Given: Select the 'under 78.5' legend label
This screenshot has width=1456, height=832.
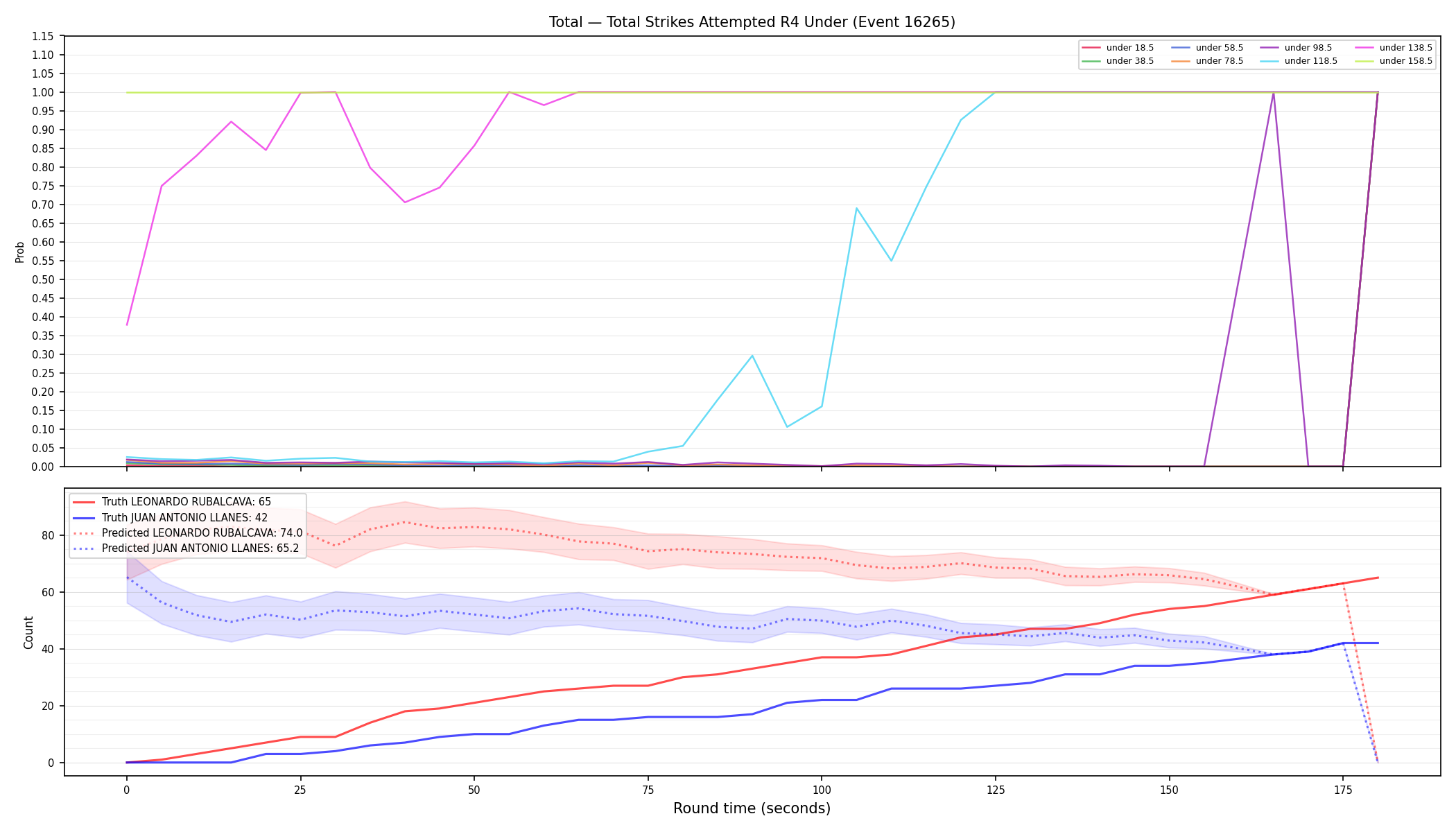Looking at the screenshot, I should (x=1220, y=61).
